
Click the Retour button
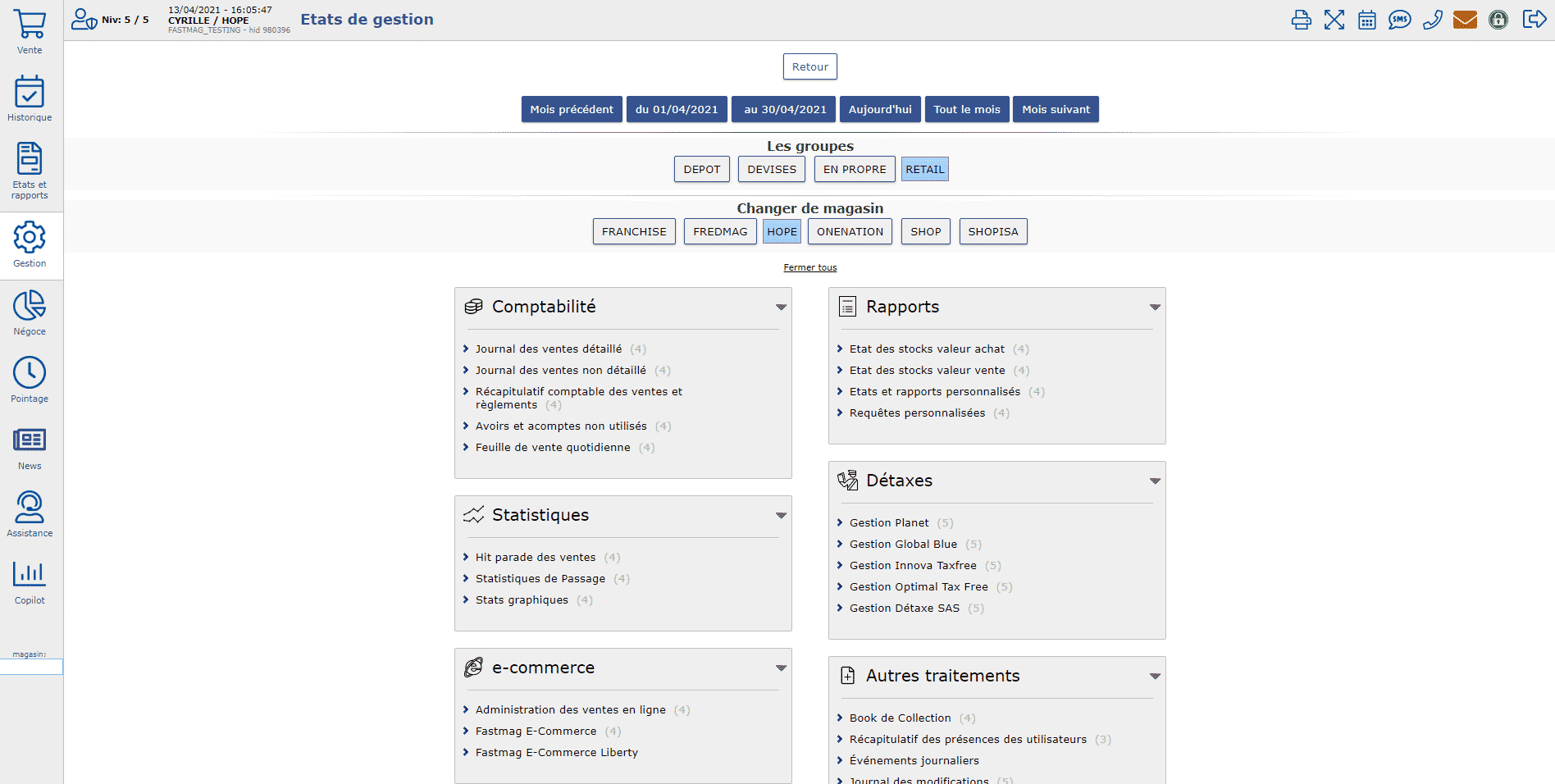coord(809,66)
